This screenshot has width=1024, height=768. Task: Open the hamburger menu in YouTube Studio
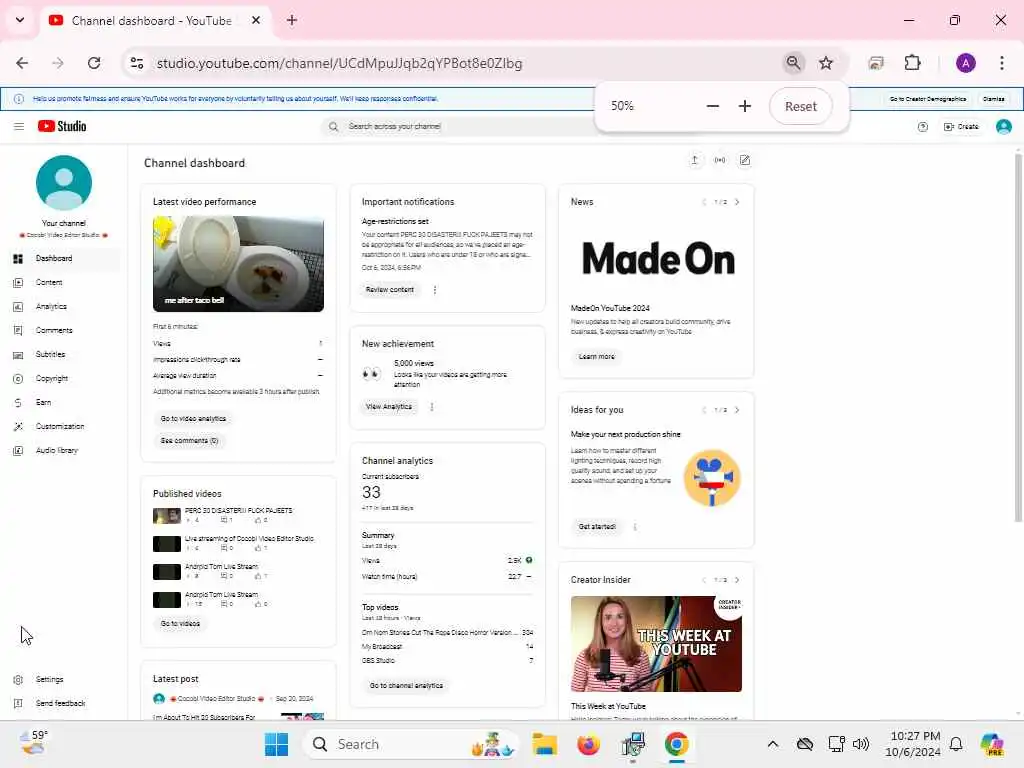(x=19, y=126)
